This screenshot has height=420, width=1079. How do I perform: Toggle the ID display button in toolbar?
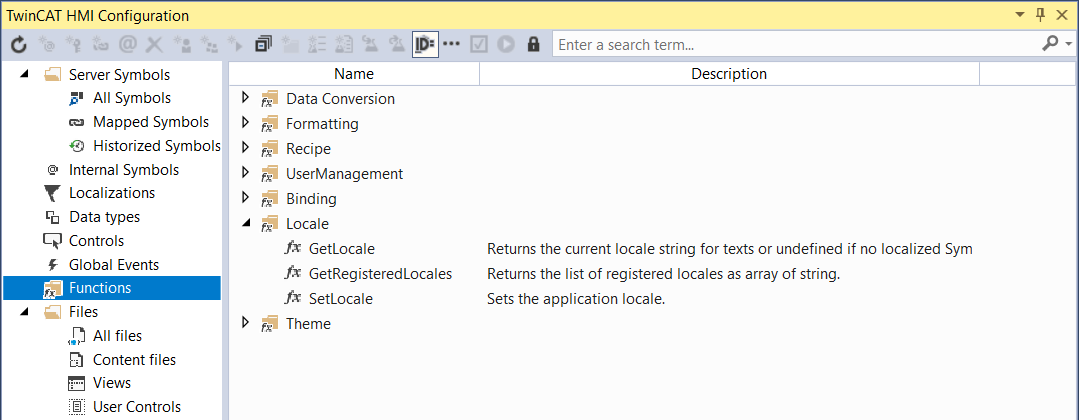pos(425,45)
